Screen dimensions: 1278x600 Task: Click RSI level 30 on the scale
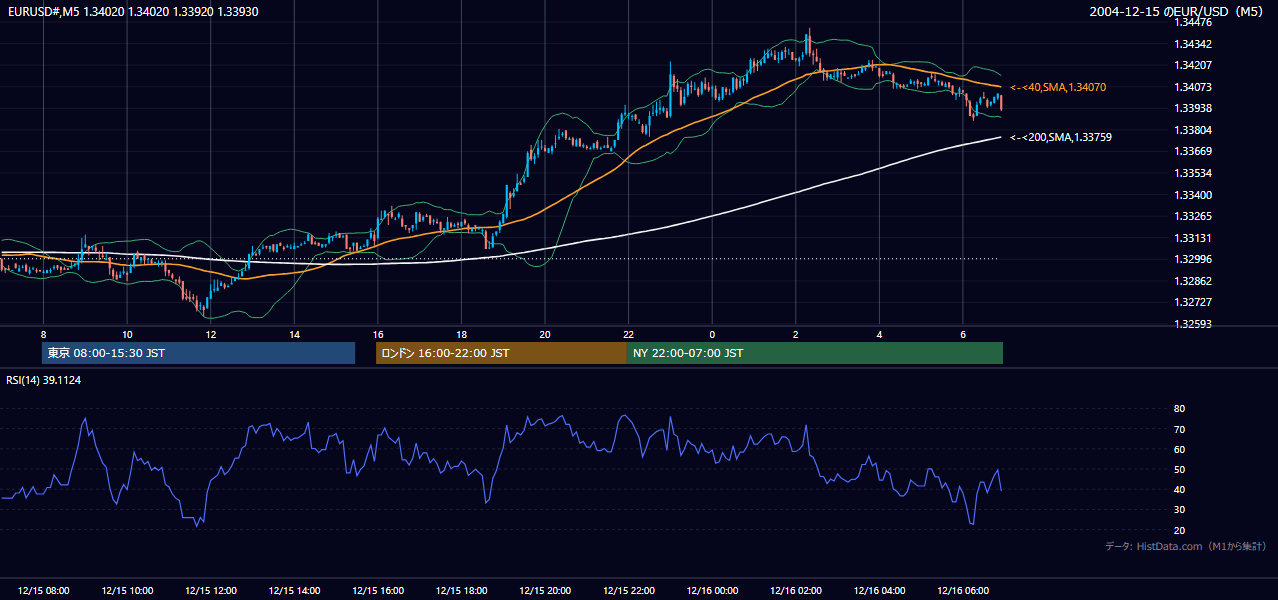(x=1180, y=510)
